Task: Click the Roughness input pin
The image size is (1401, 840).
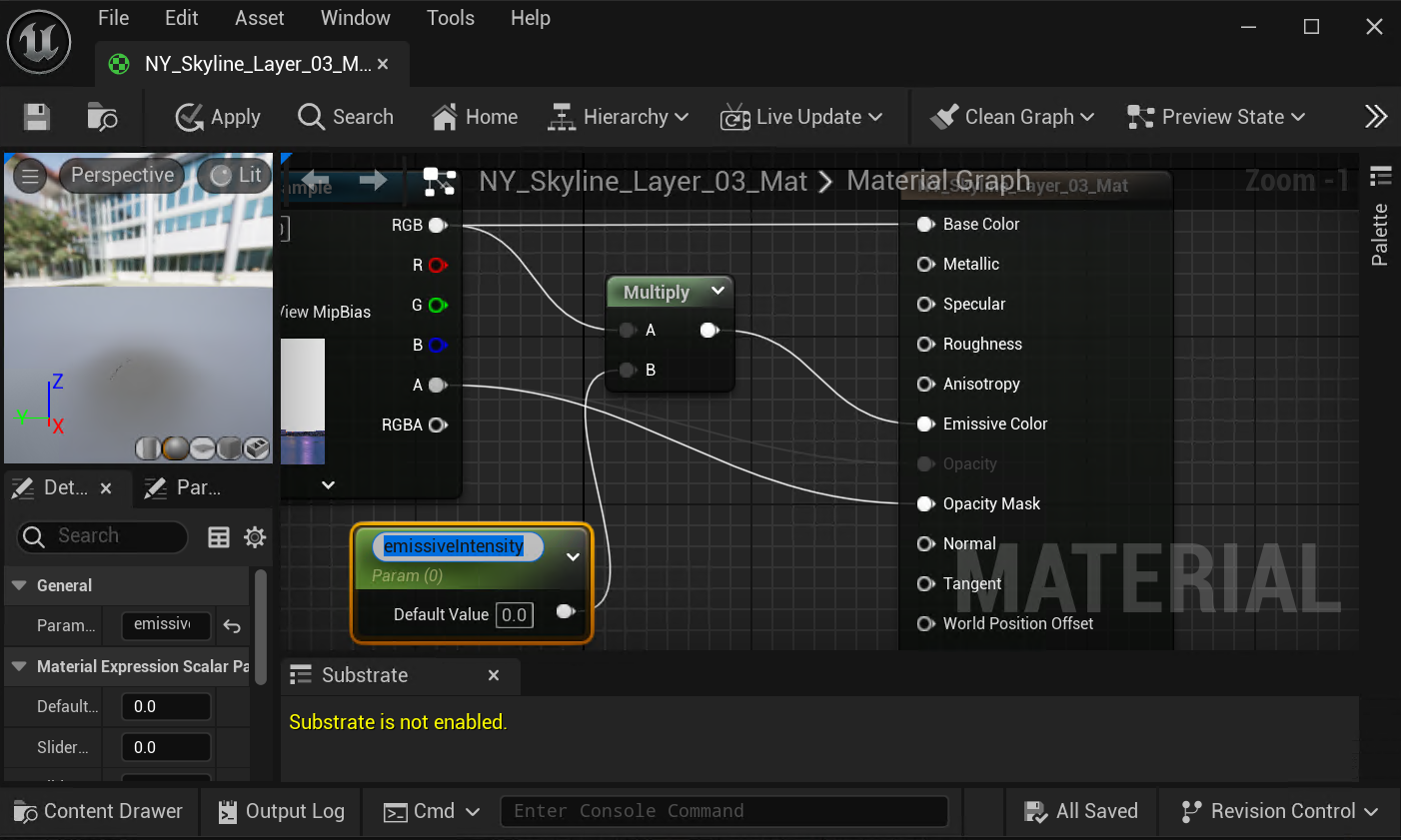Action: (925, 344)
